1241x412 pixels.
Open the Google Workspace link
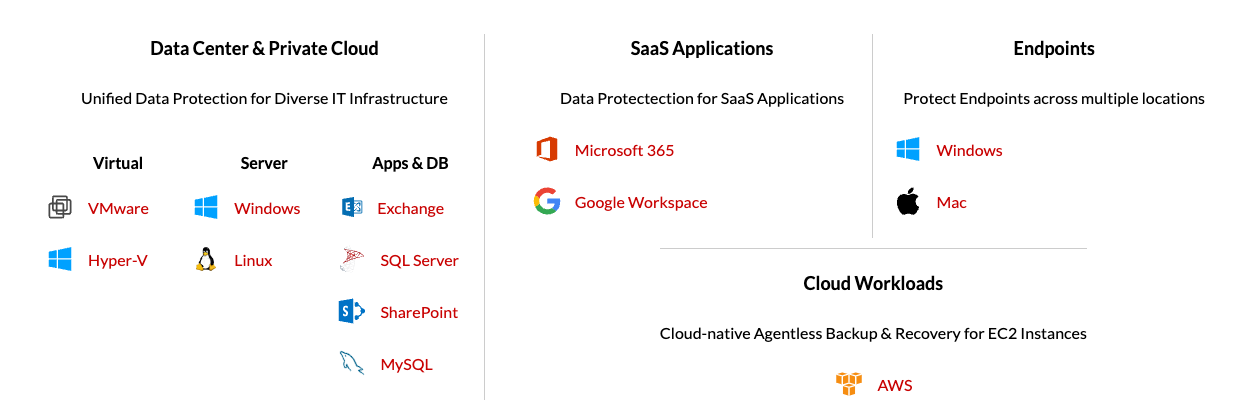point(641,202)
